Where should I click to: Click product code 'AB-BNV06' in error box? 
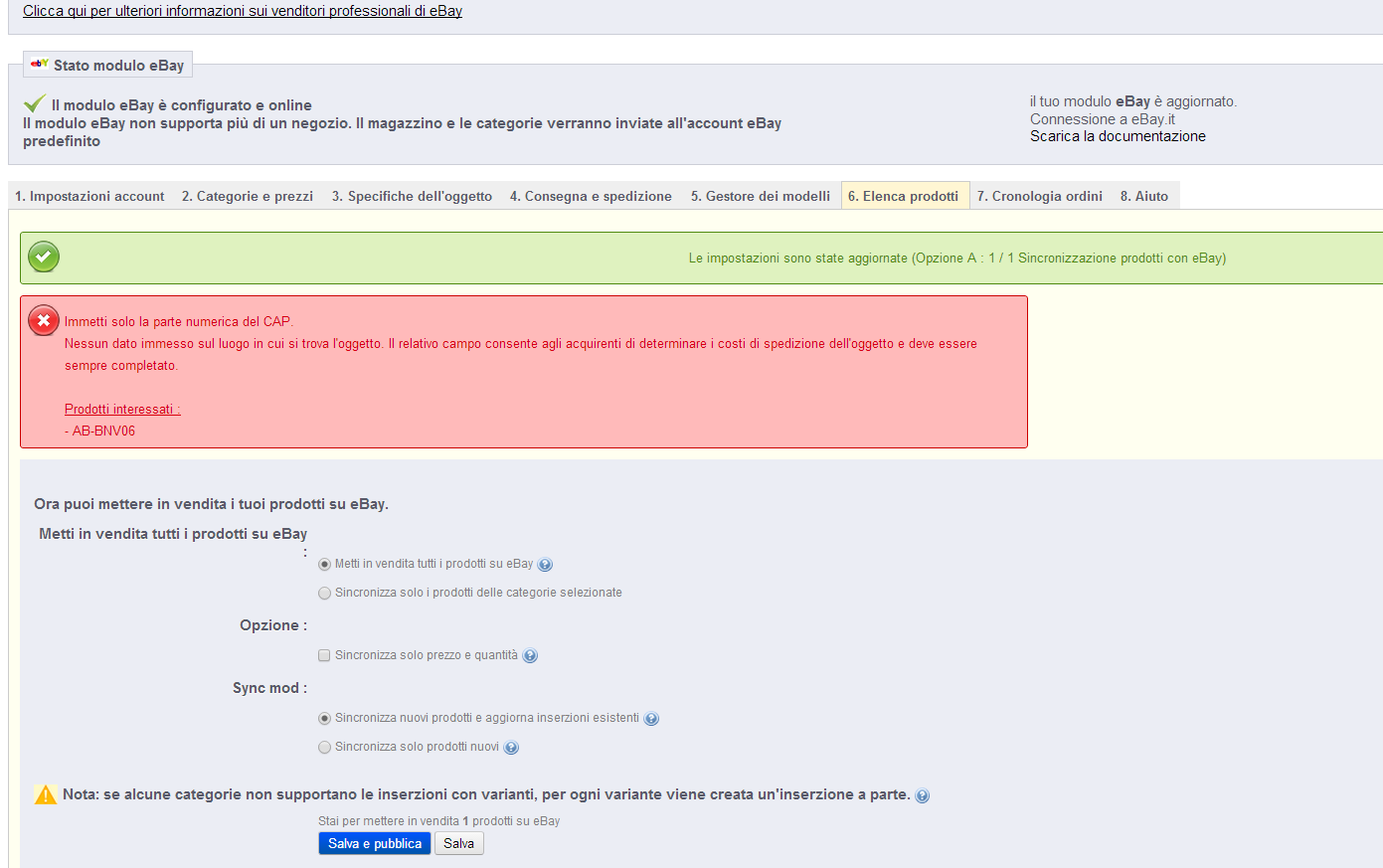[103, 431]
